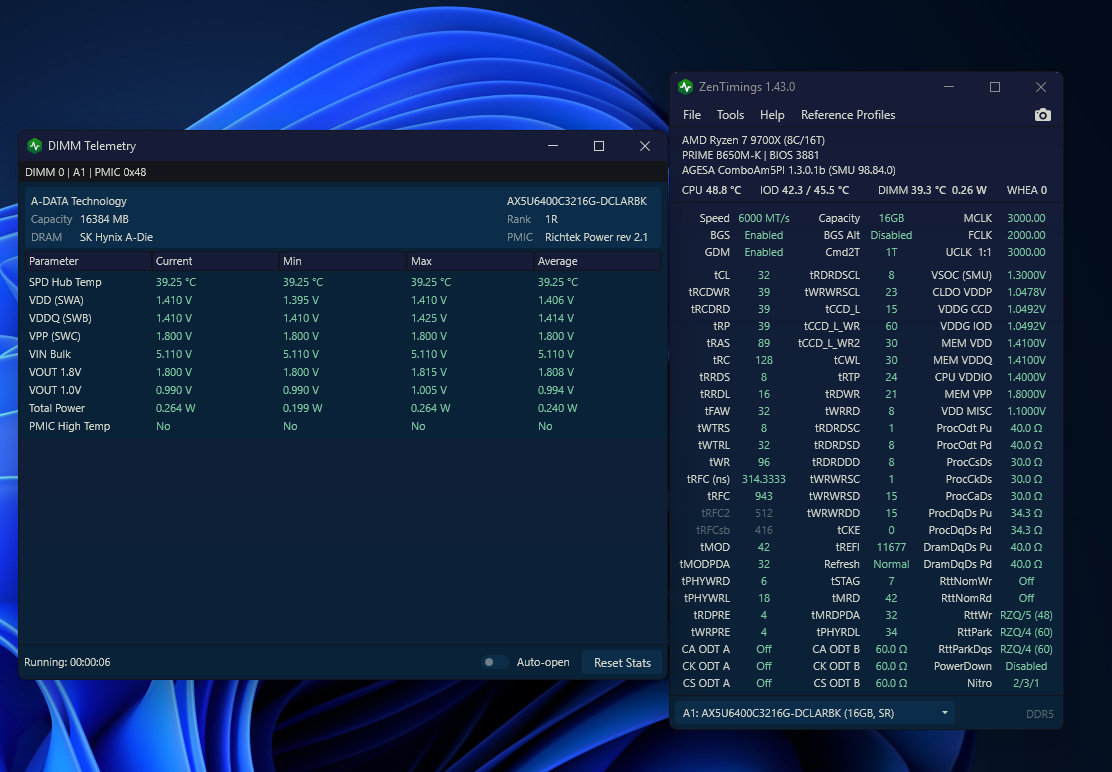Image resolution: width=1112 pixels, height=772 pixels.
Task: Click the AX5U6400C3216G-DCLARBK part number in DIMM Telemetry
Action: coord(577,201)
